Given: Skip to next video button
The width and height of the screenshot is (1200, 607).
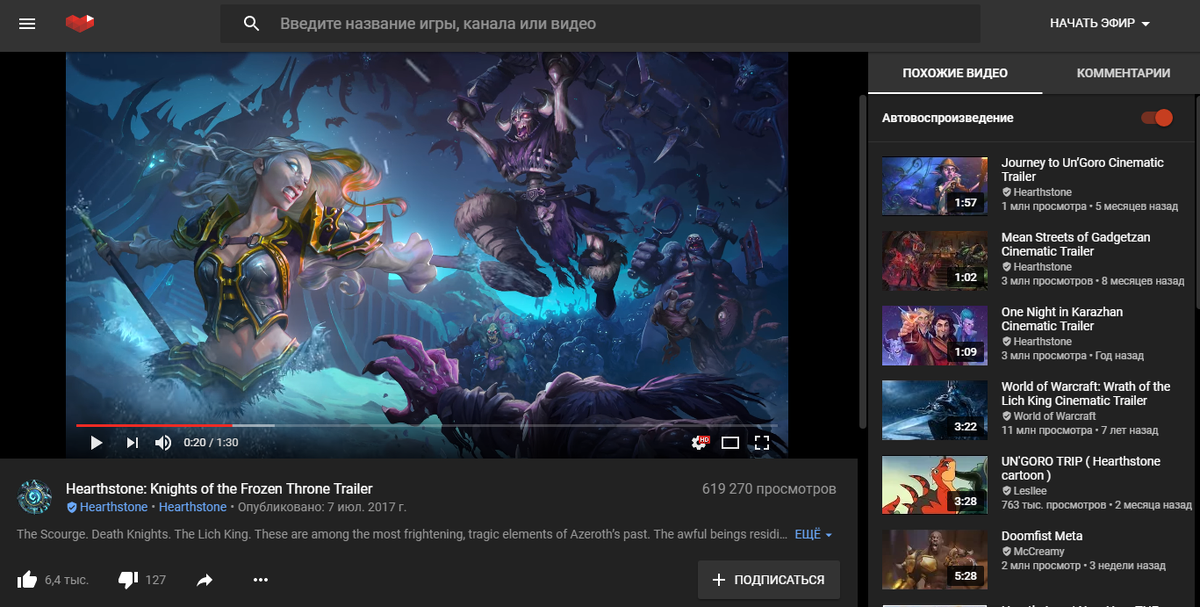Looking at the screenshot, I should 132,442.
